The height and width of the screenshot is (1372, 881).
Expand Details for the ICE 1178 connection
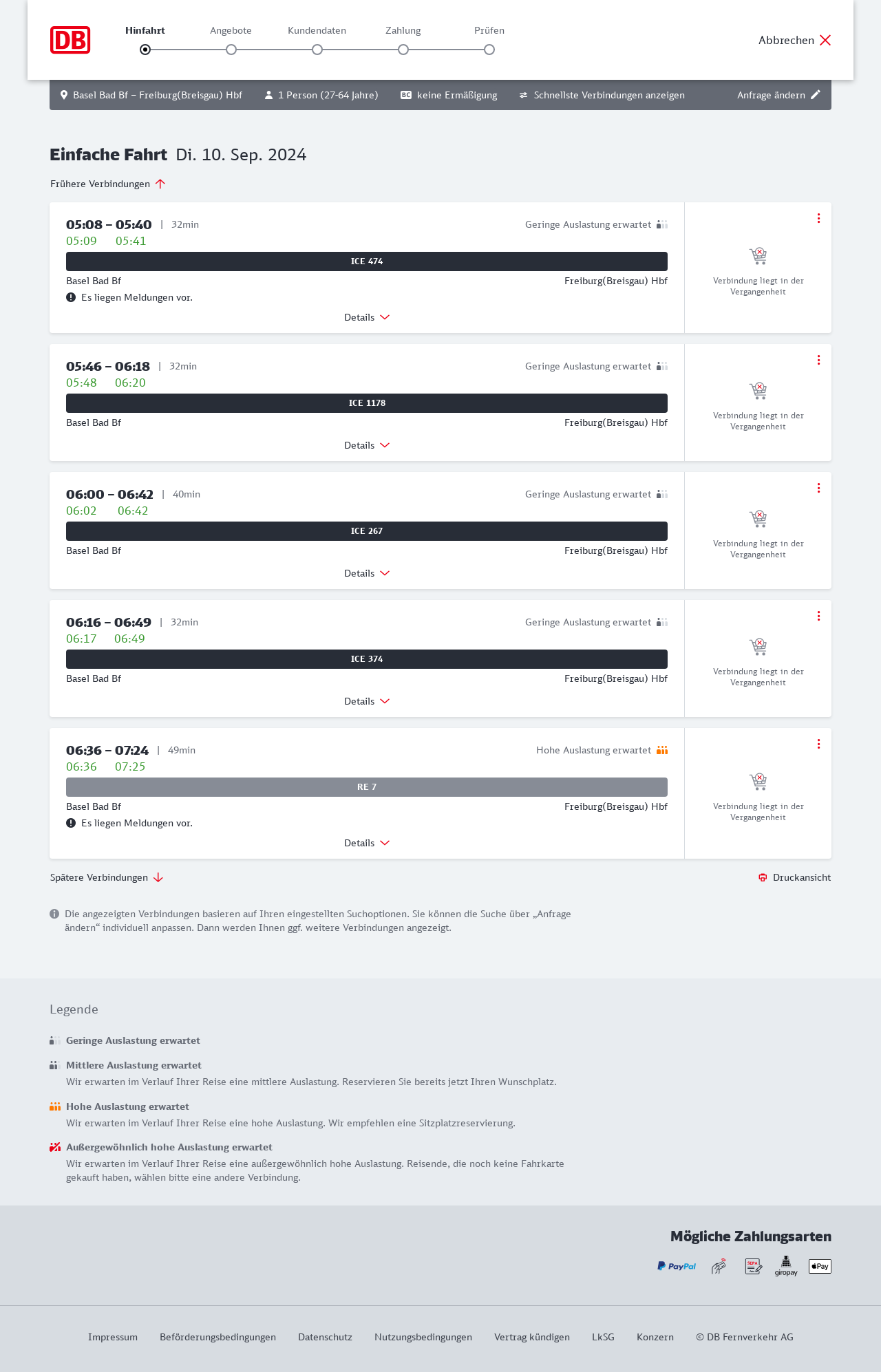(367, 445)
